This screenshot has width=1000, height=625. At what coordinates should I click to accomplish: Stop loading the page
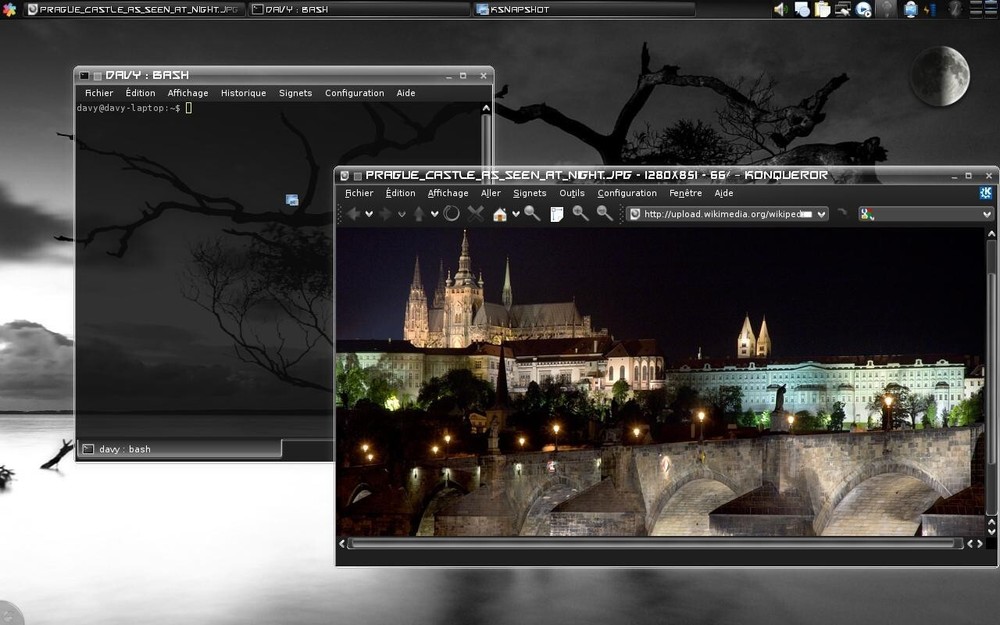pos(474,213)
